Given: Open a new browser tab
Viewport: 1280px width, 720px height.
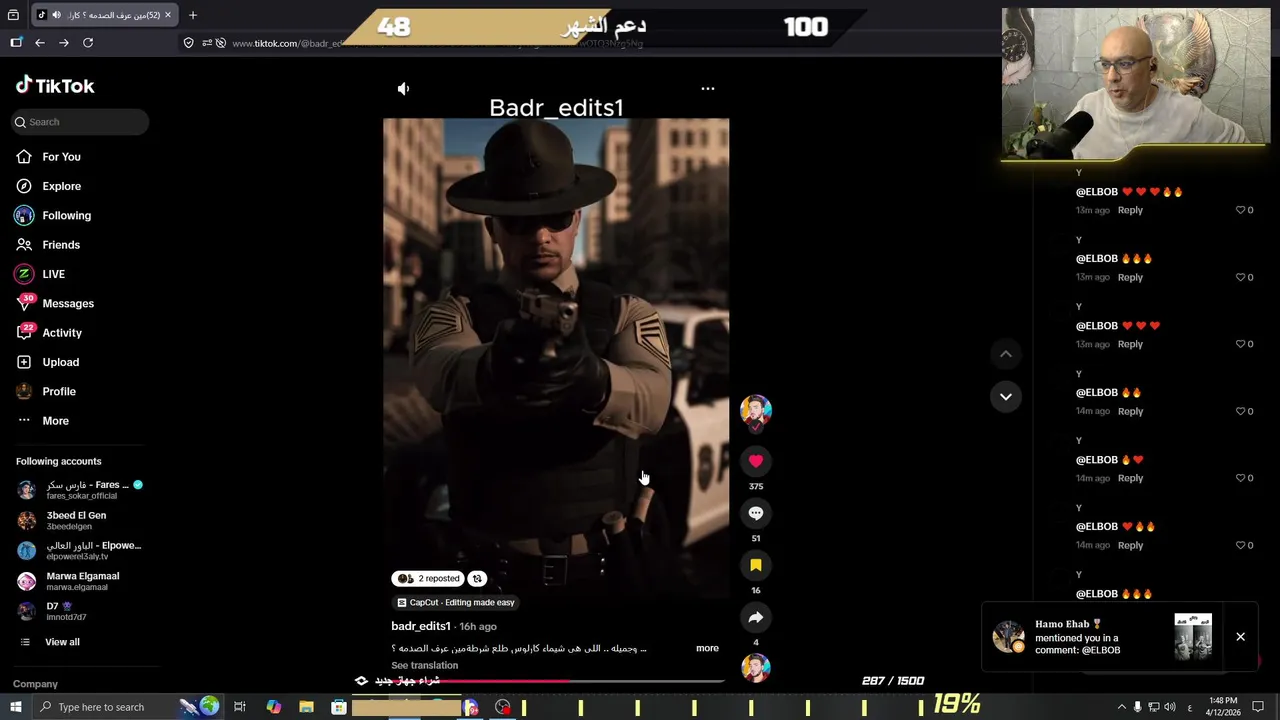Looking at the screenshot, I should point(193,15).
